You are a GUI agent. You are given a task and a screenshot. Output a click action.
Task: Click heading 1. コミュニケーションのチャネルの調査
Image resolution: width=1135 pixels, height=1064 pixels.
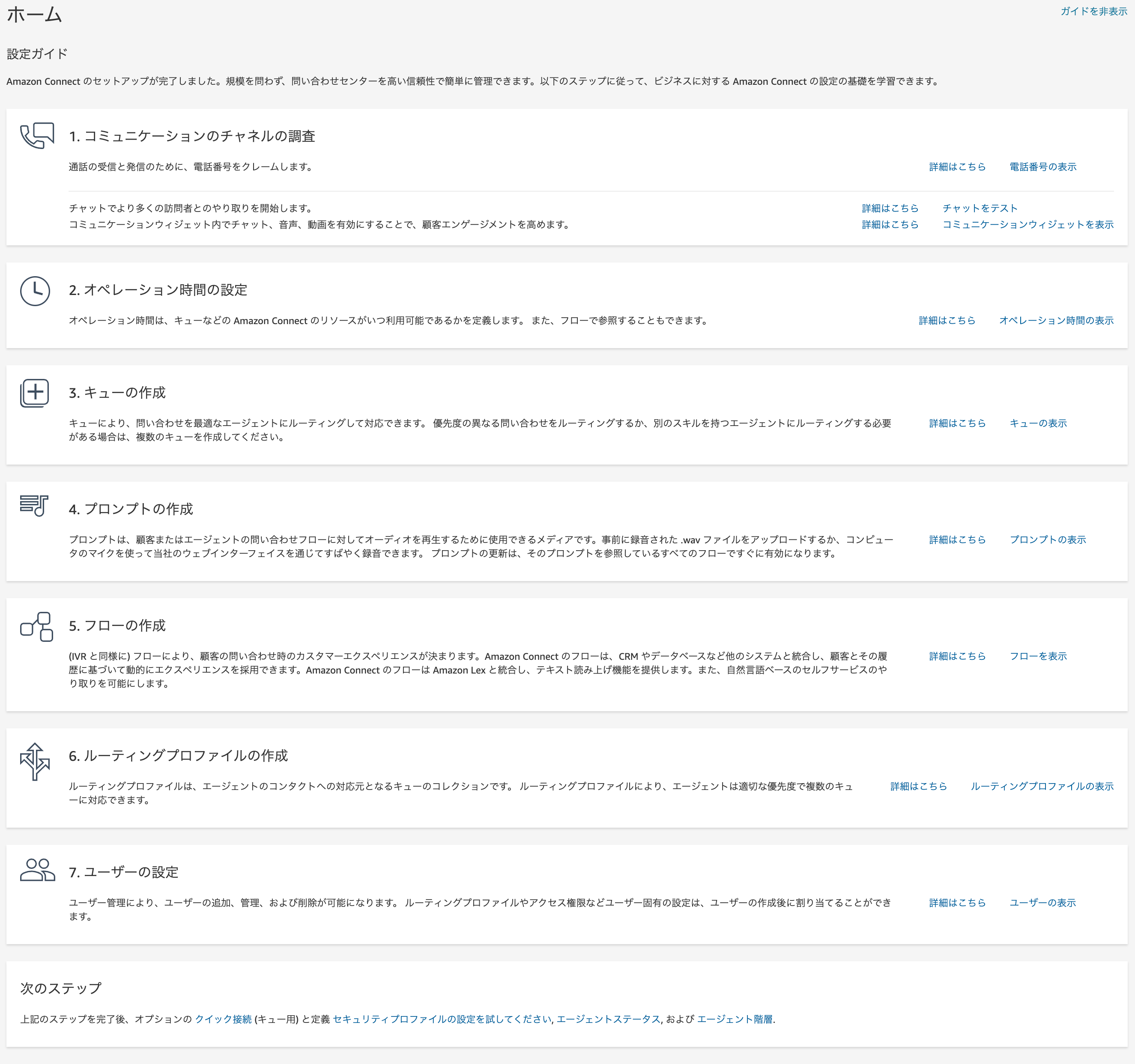(x=192, y=136)
